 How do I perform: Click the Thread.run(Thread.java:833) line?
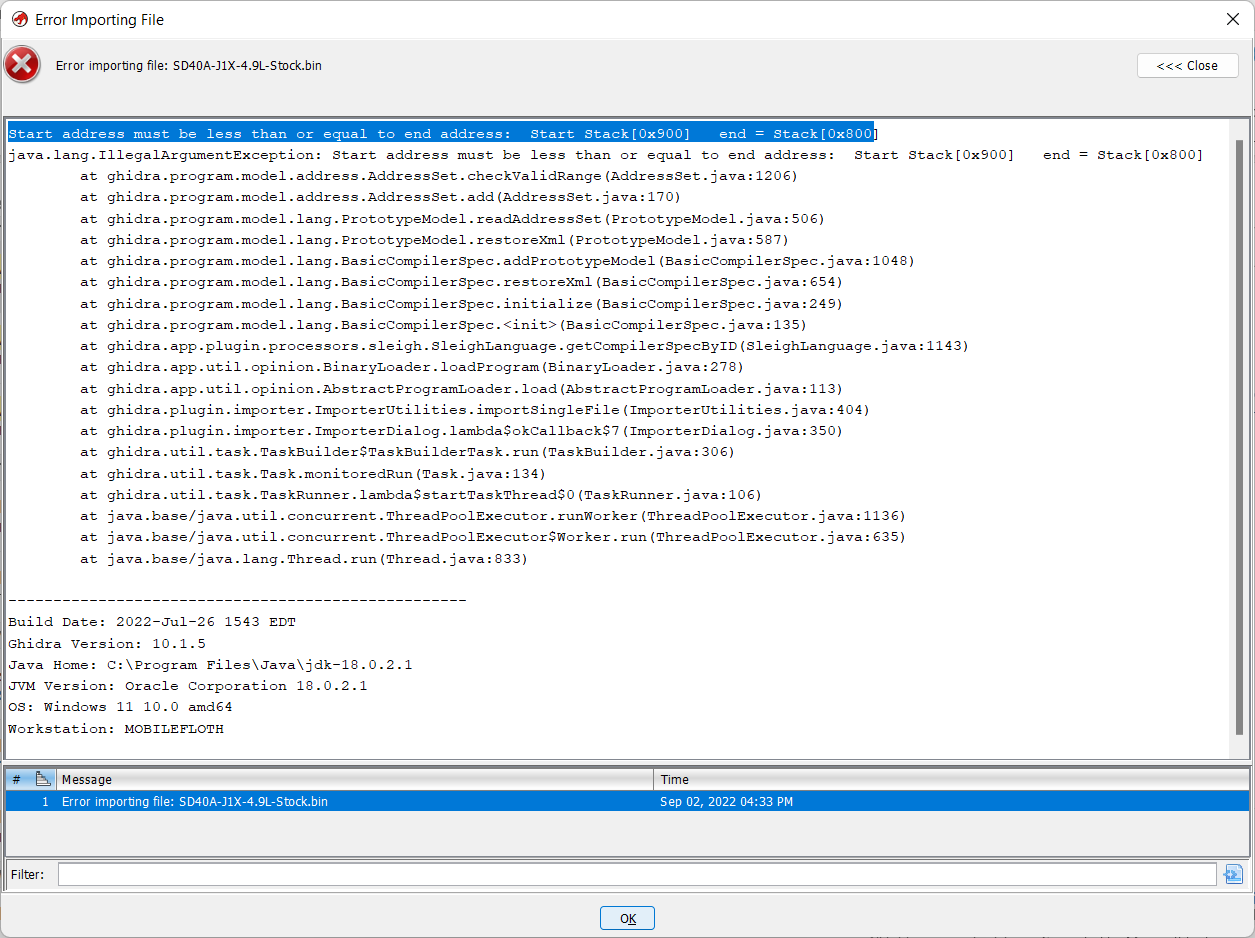(304, 558)
